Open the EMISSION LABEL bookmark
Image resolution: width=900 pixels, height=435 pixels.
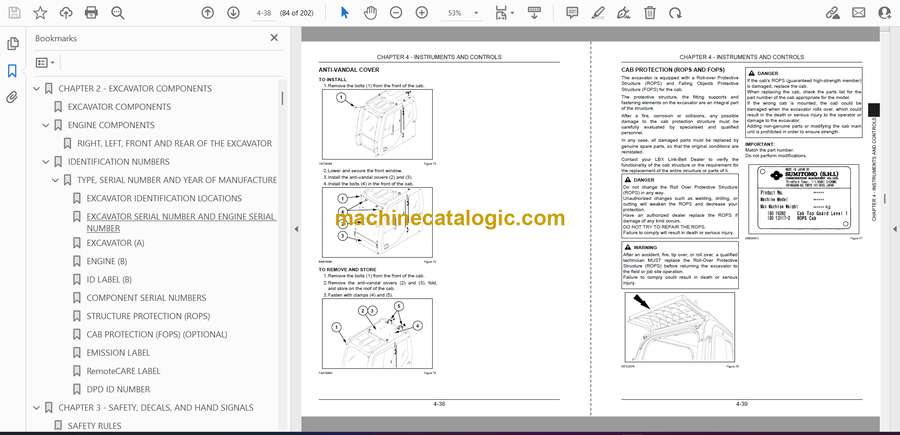click(118, 353)
